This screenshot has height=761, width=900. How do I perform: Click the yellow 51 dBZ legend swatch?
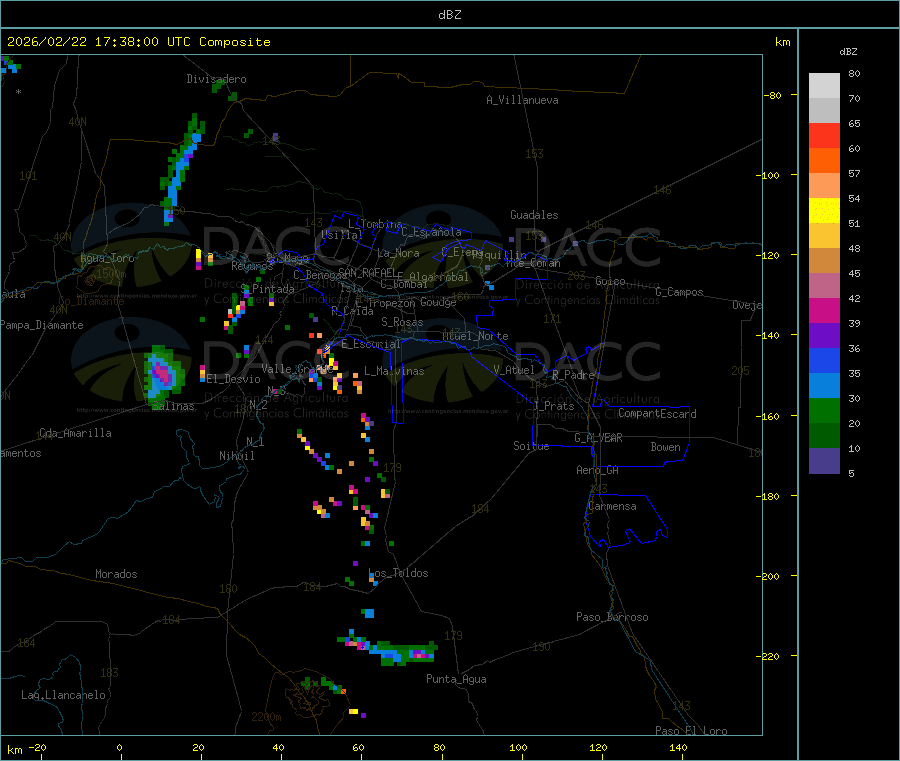[824, 211]
